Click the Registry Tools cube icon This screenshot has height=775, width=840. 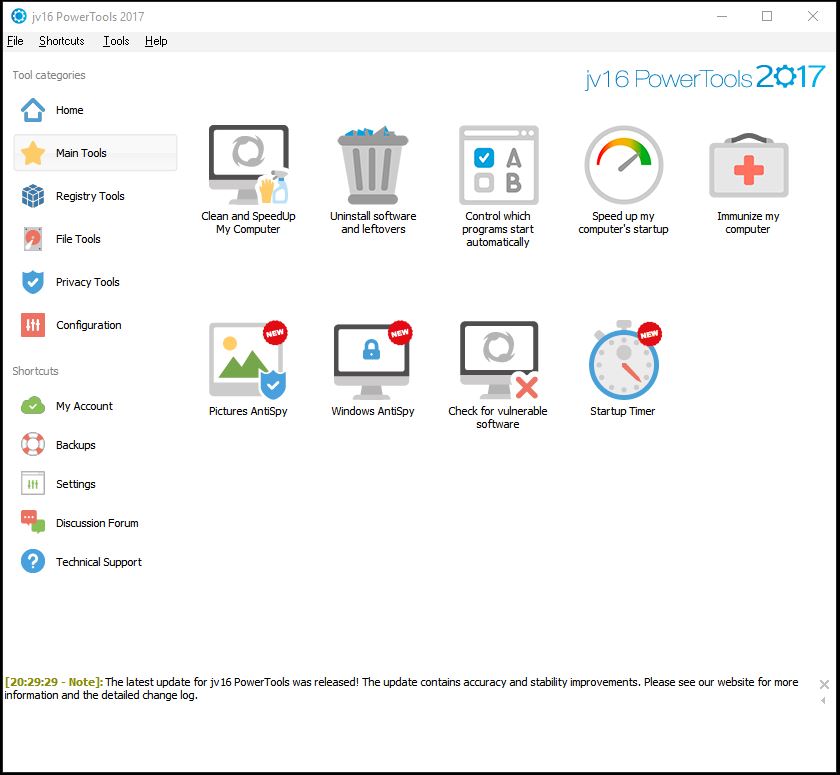point(33,195)
